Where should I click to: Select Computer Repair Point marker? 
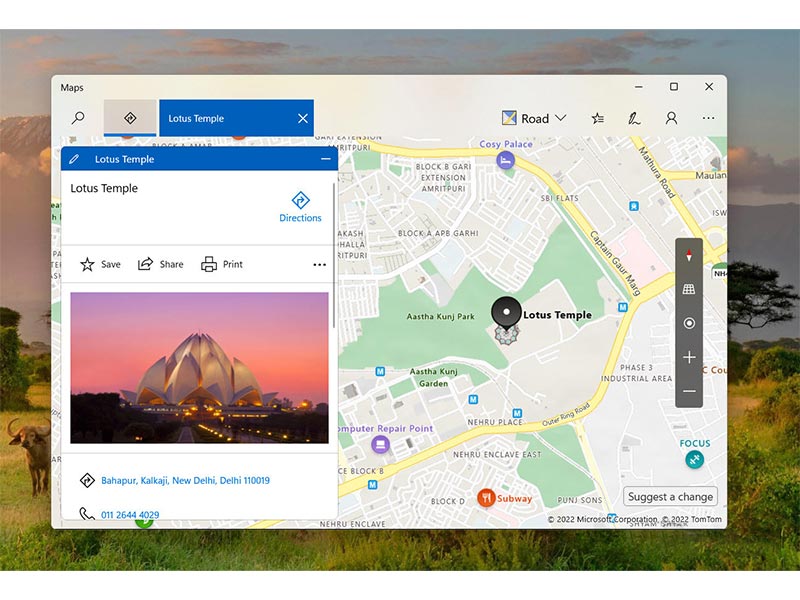coord(380,444)
